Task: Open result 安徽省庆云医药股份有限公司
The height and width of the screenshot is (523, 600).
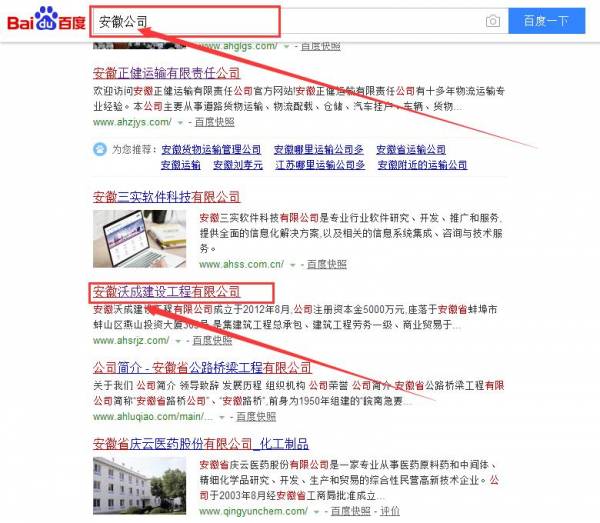Action: (200, 443)
